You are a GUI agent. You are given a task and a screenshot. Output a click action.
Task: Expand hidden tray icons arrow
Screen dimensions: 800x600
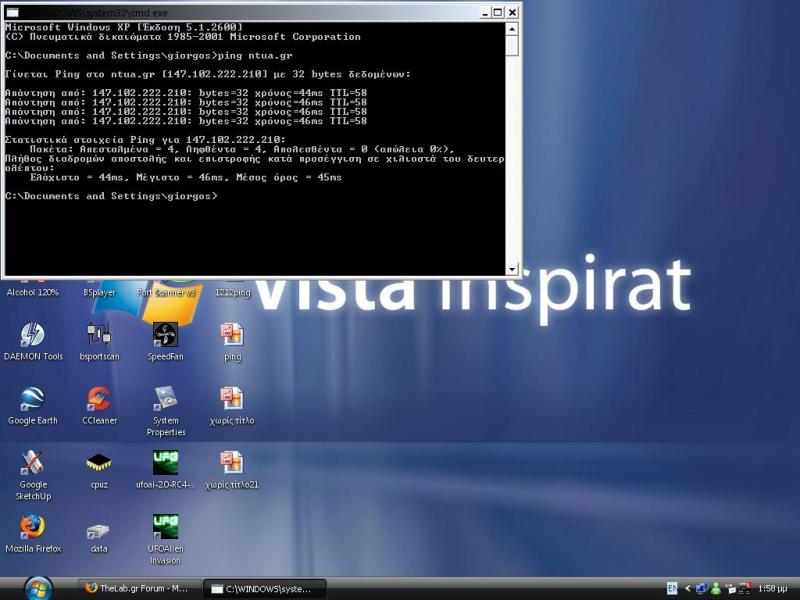click(687, 589)
